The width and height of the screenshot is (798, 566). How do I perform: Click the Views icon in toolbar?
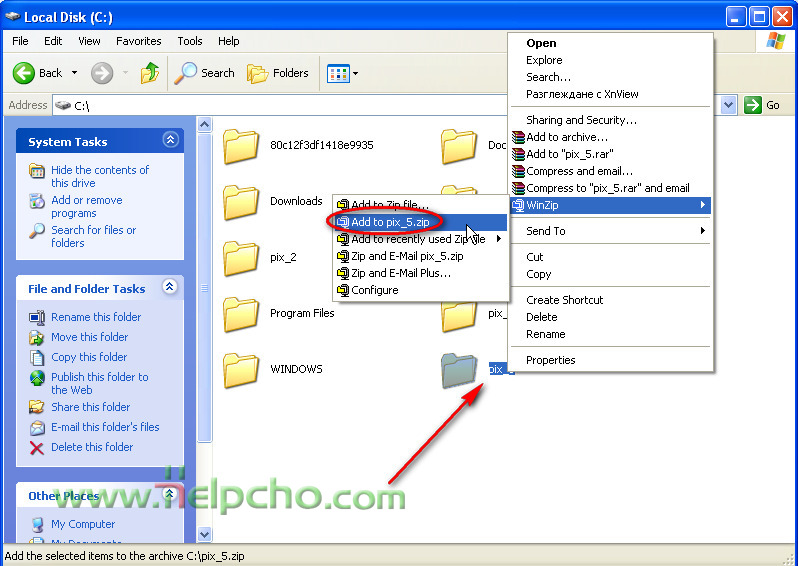pyautogui.click(x=338, y=73)
